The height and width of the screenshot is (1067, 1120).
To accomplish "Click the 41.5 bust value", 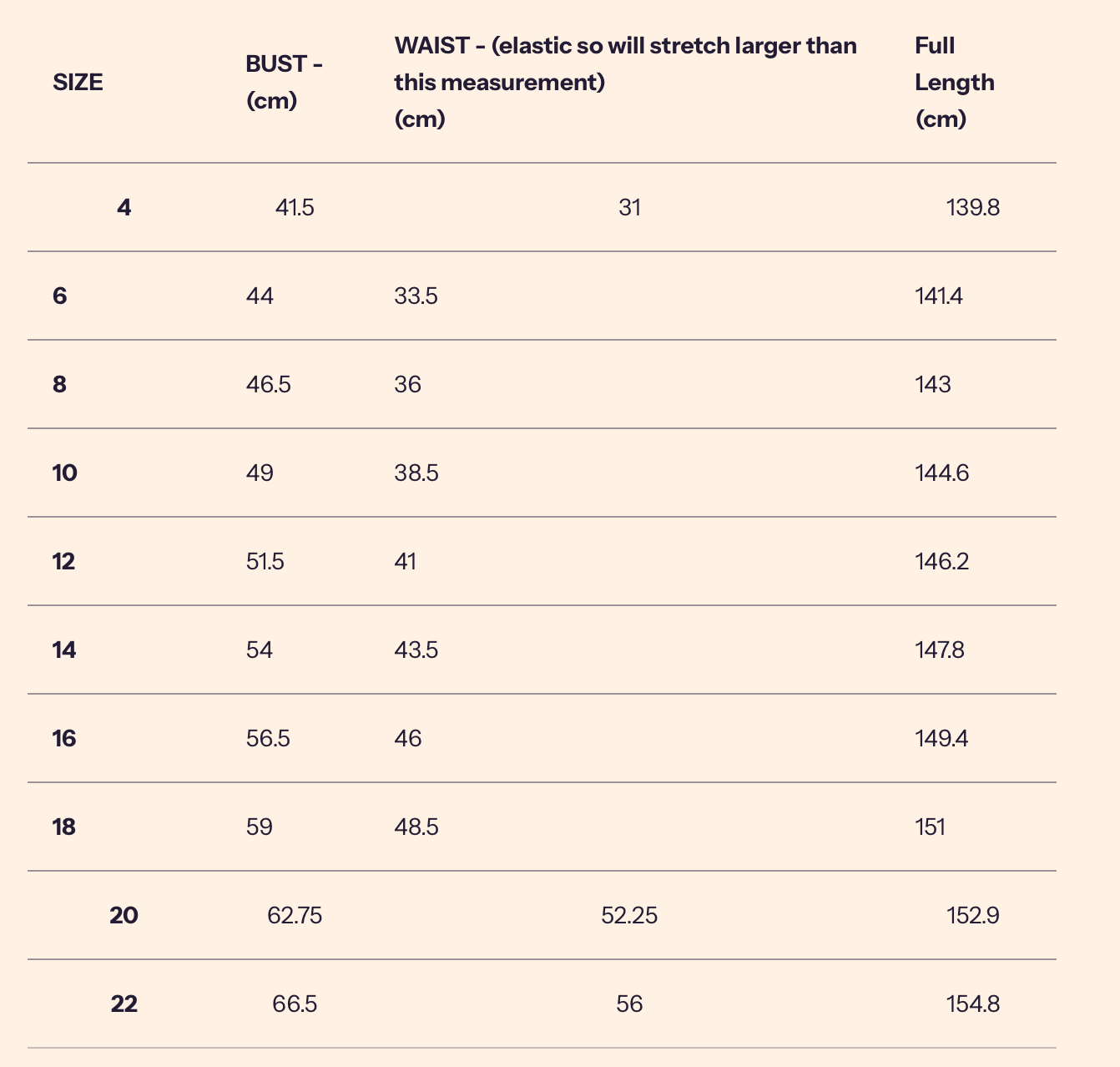I will click(295, 207).
